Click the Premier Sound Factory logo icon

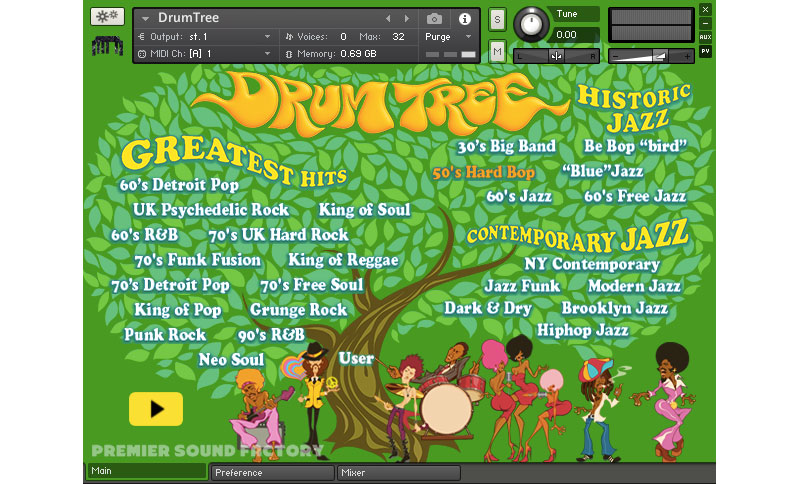tap(107, 46)
